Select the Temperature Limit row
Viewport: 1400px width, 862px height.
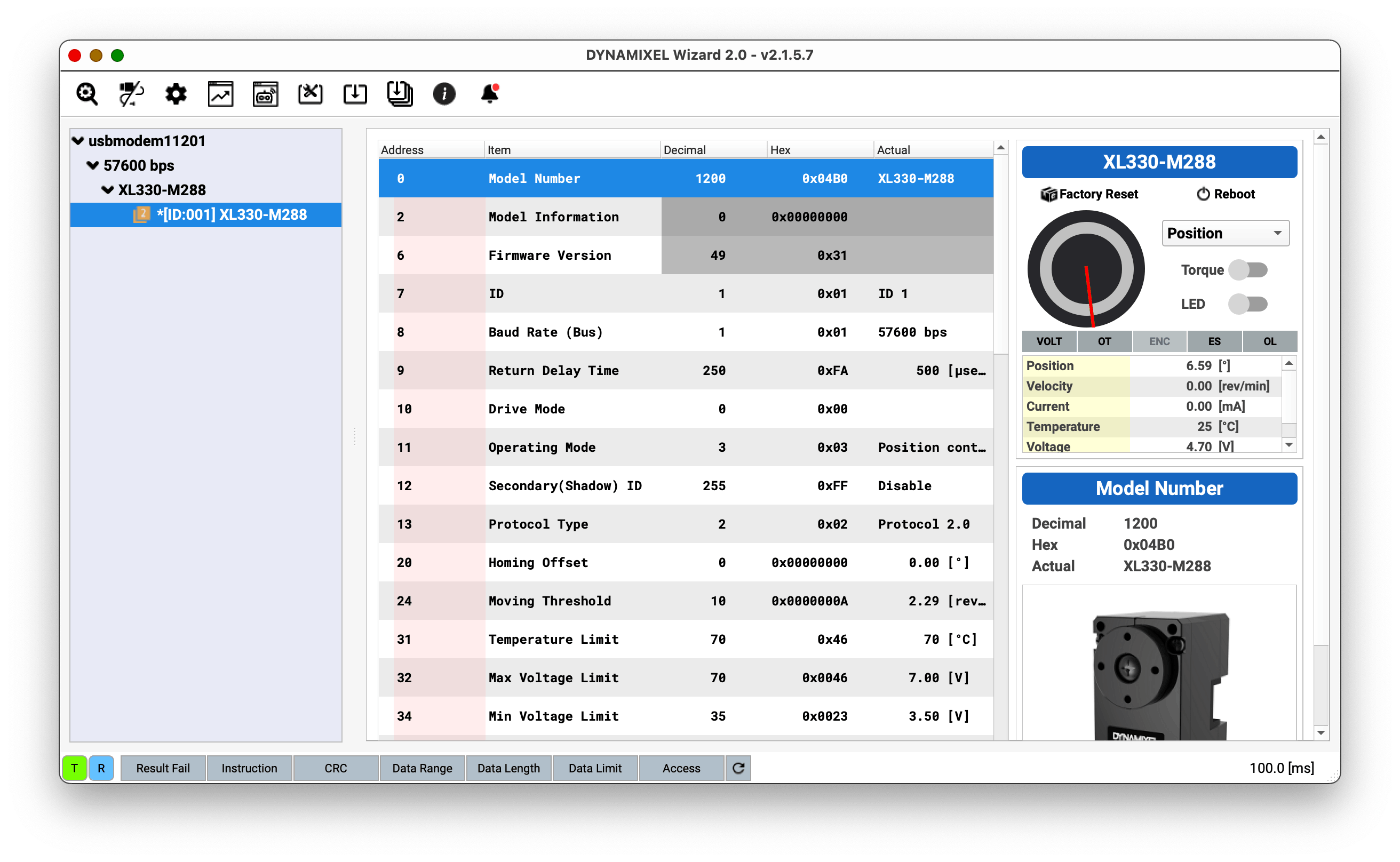point(686,639)
